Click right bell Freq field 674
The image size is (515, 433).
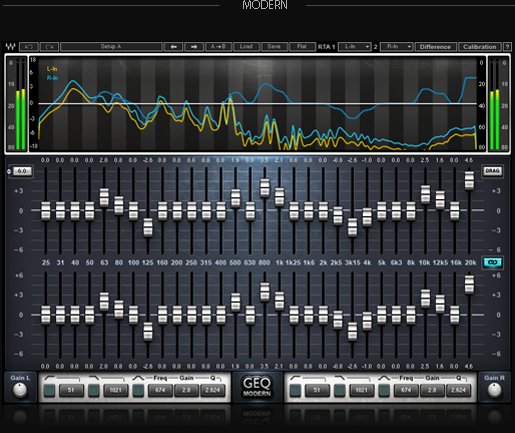406,390
